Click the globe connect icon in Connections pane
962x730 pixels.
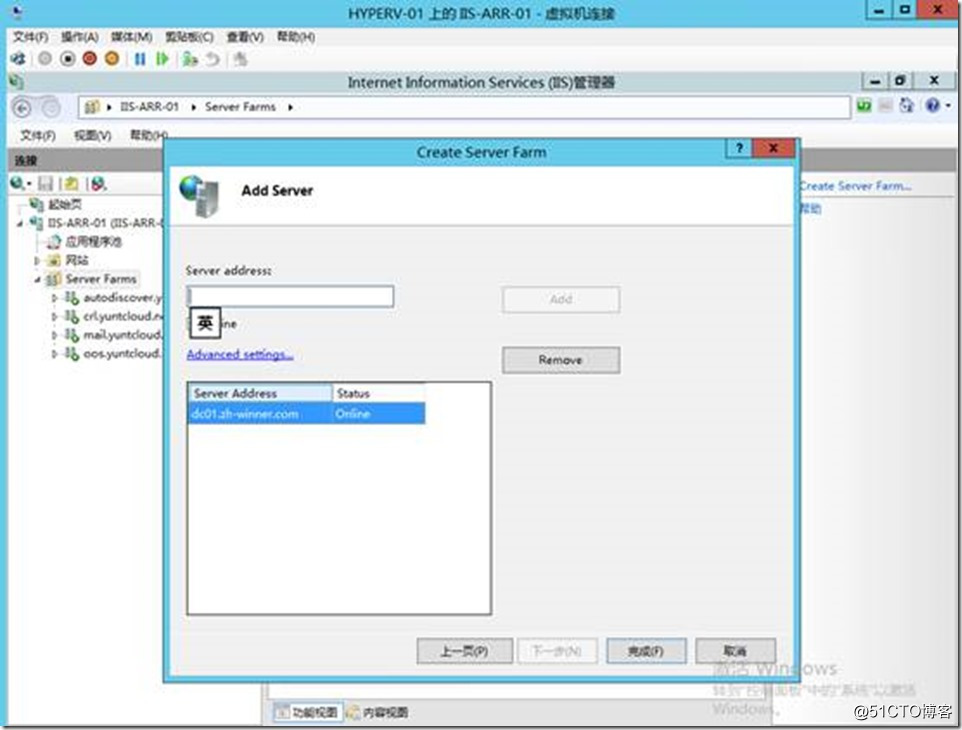[17, 183]
